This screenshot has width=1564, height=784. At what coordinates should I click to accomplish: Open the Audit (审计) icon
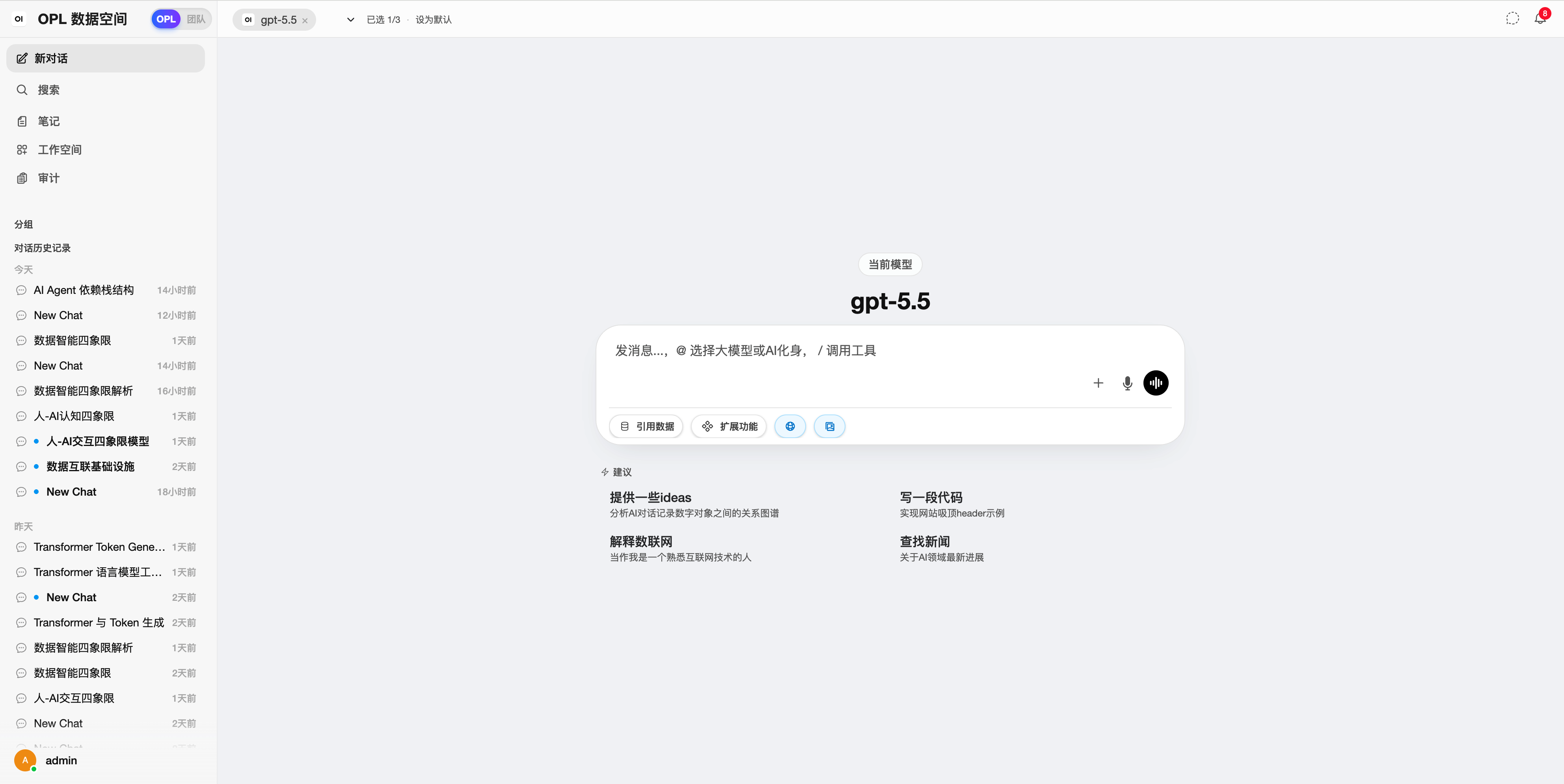point(22,178)
